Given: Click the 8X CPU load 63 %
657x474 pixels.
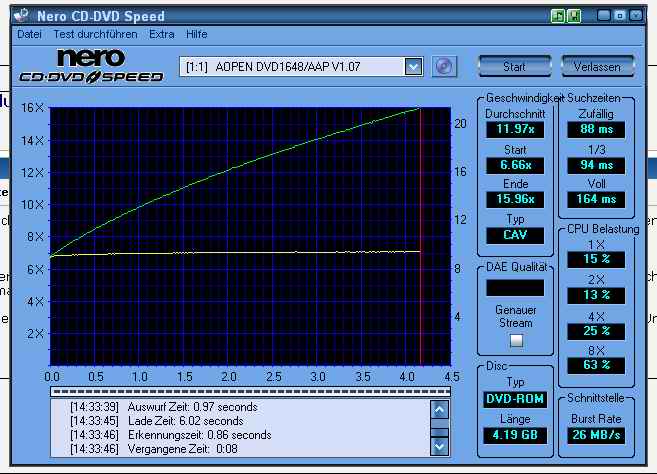Looking at the screenshot, I should (x=596, y=365).
